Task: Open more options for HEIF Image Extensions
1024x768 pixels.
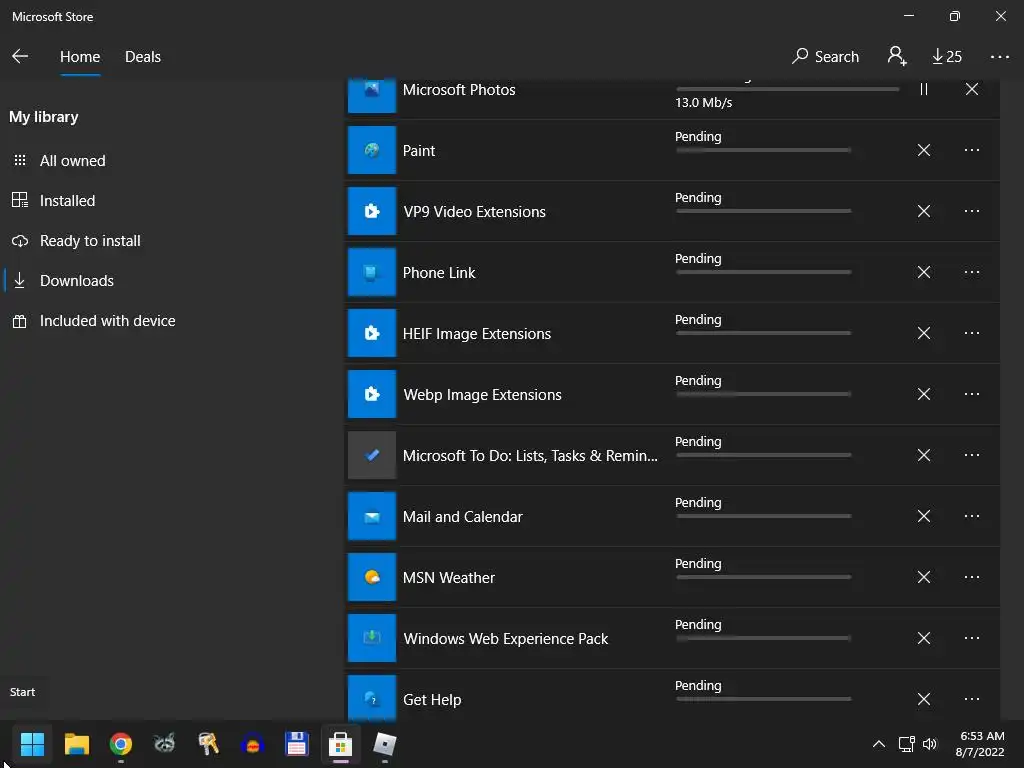Action: pyautogui.click(x=972, y=333)
